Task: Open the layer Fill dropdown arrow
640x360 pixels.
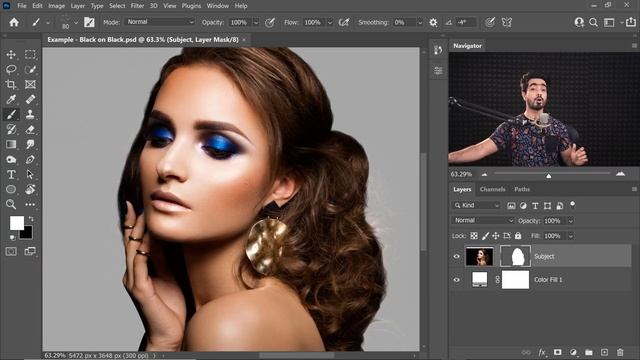Action: point(571,236)
